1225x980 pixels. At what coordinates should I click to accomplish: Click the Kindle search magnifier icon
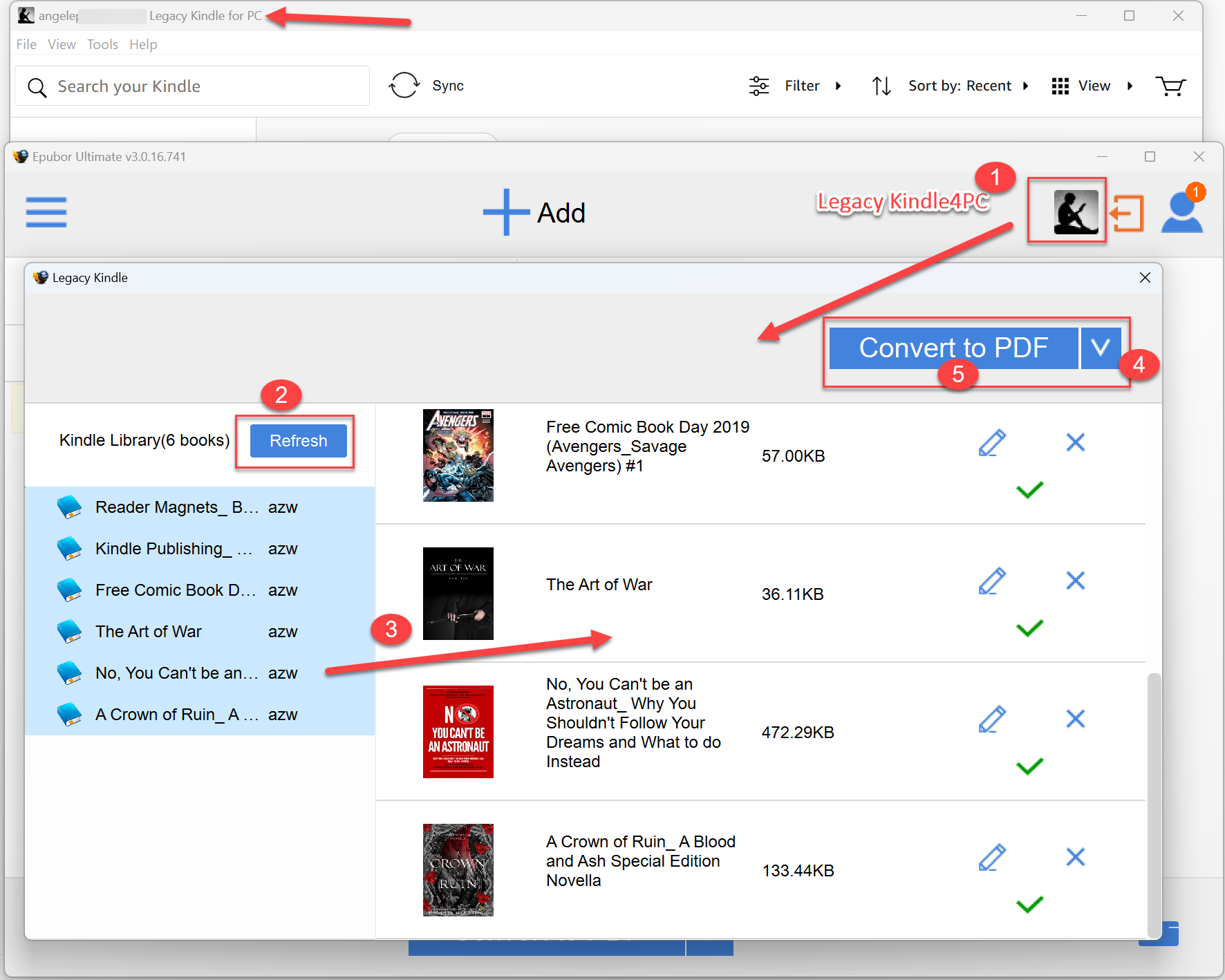(x=37, y=87)
